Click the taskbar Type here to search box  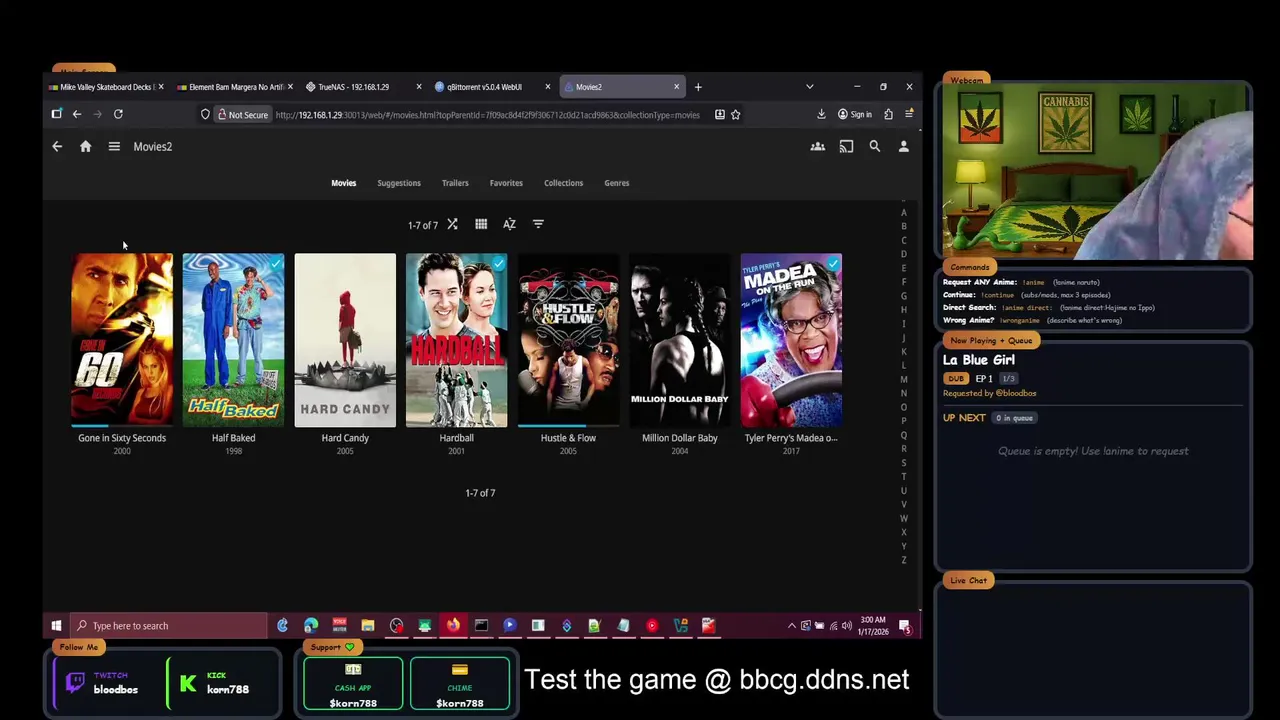click(x=169, y=626)
